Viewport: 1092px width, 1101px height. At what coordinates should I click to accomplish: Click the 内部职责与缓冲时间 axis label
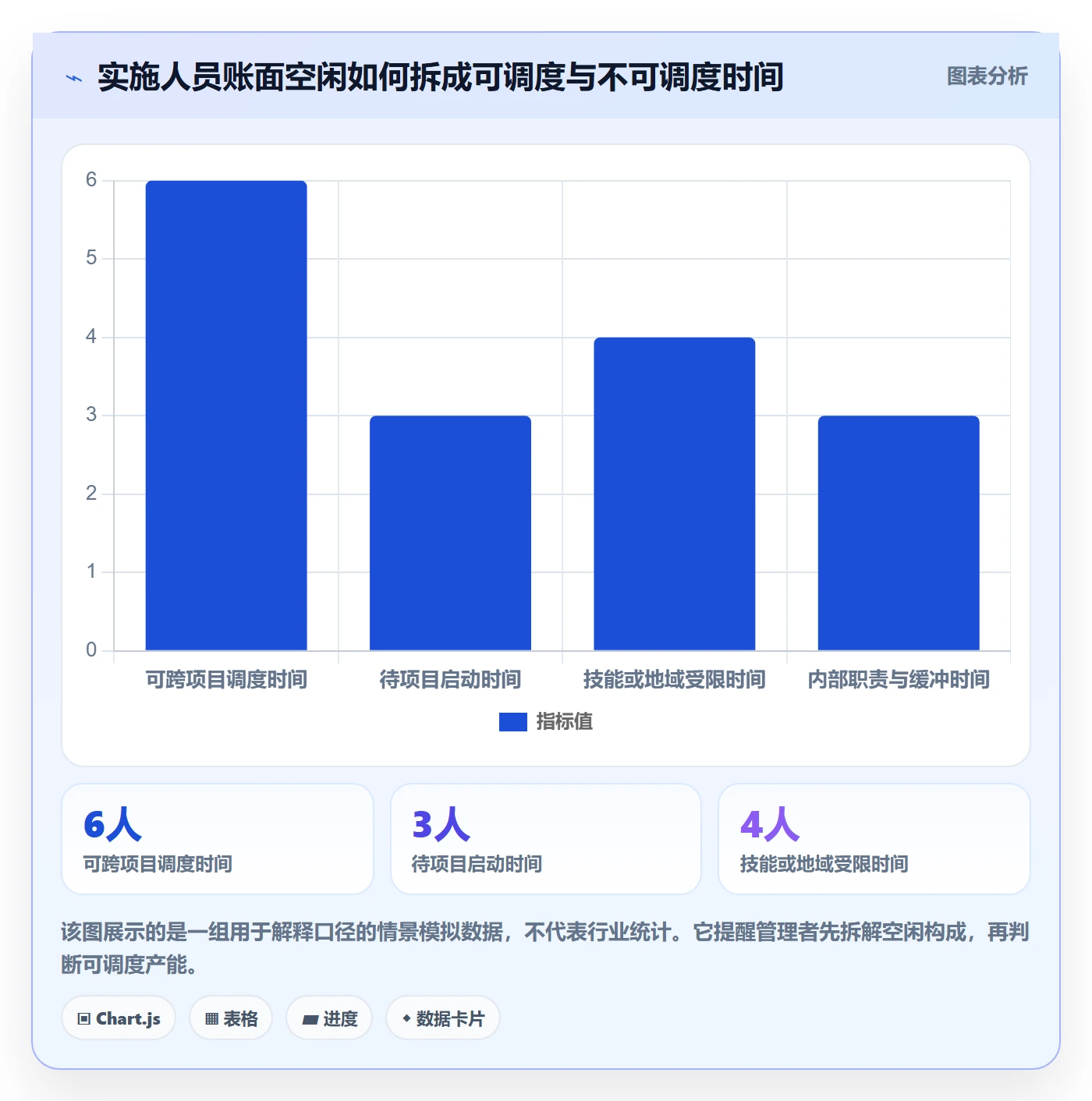point(899,680)
